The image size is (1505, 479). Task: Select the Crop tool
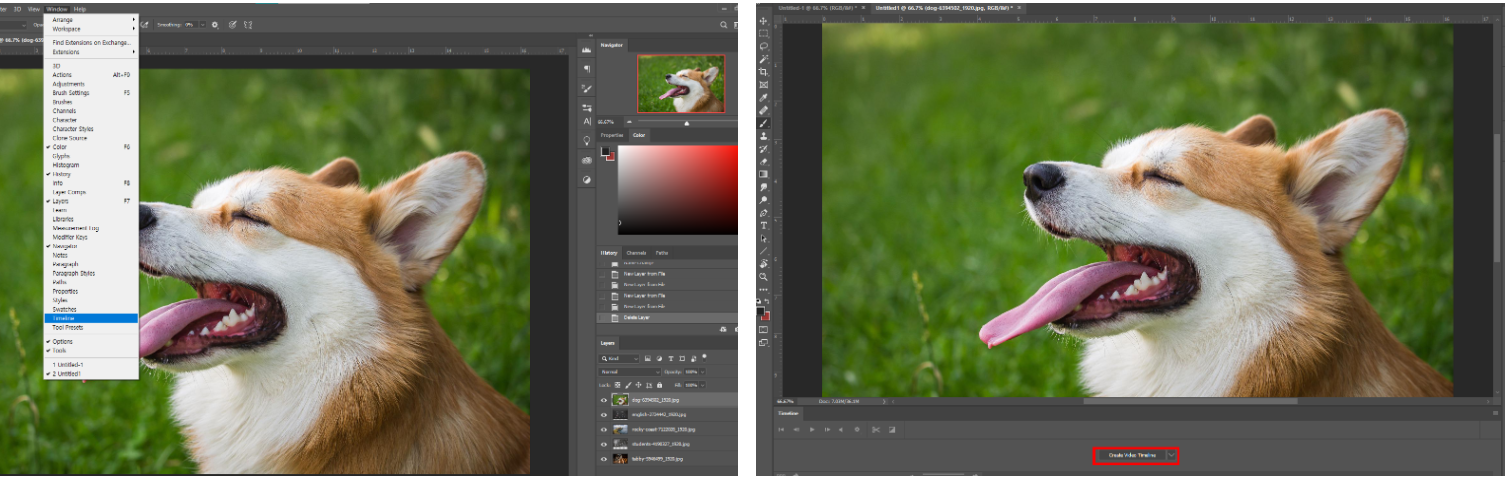pyautogui.click(x=763, y=72)
